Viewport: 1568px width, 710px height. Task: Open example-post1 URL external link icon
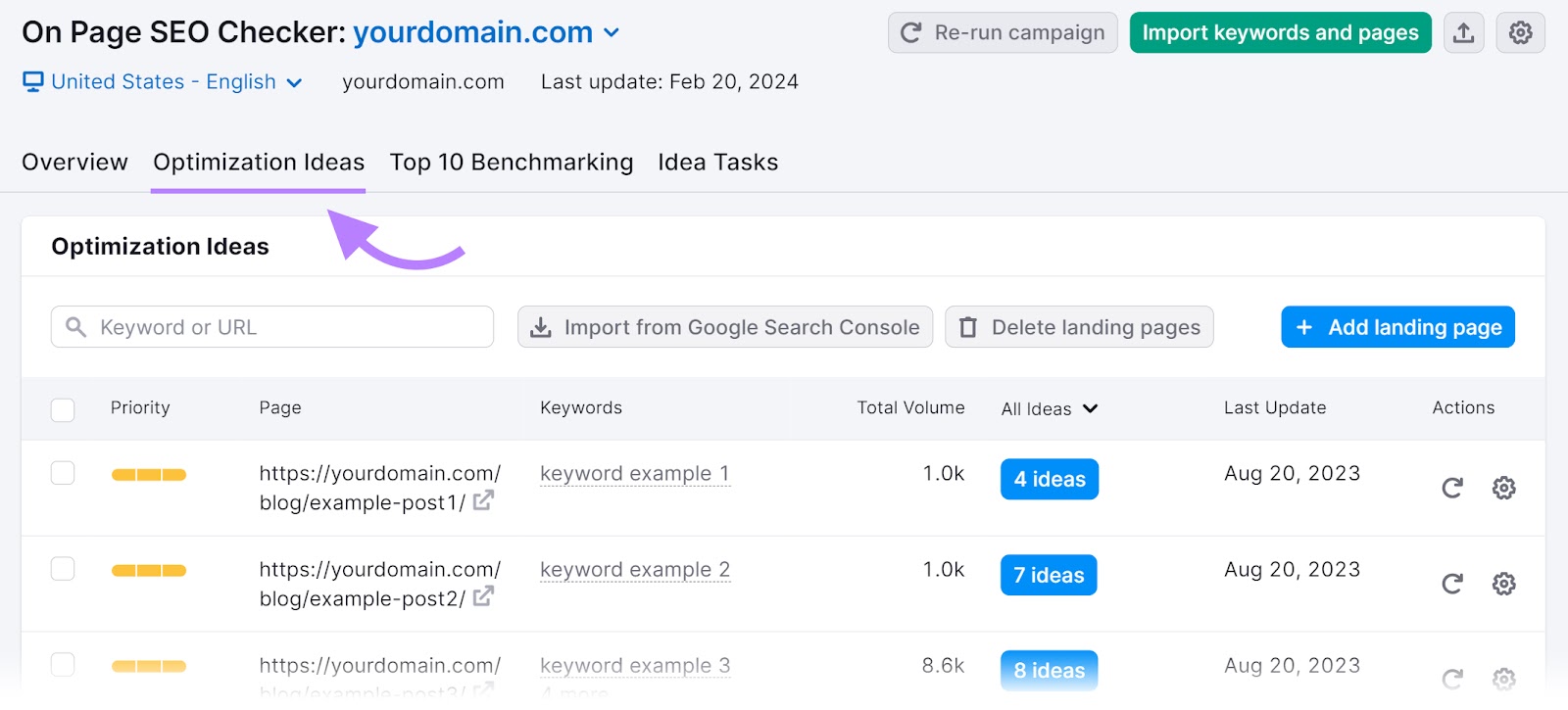click(x=483, y=501)
